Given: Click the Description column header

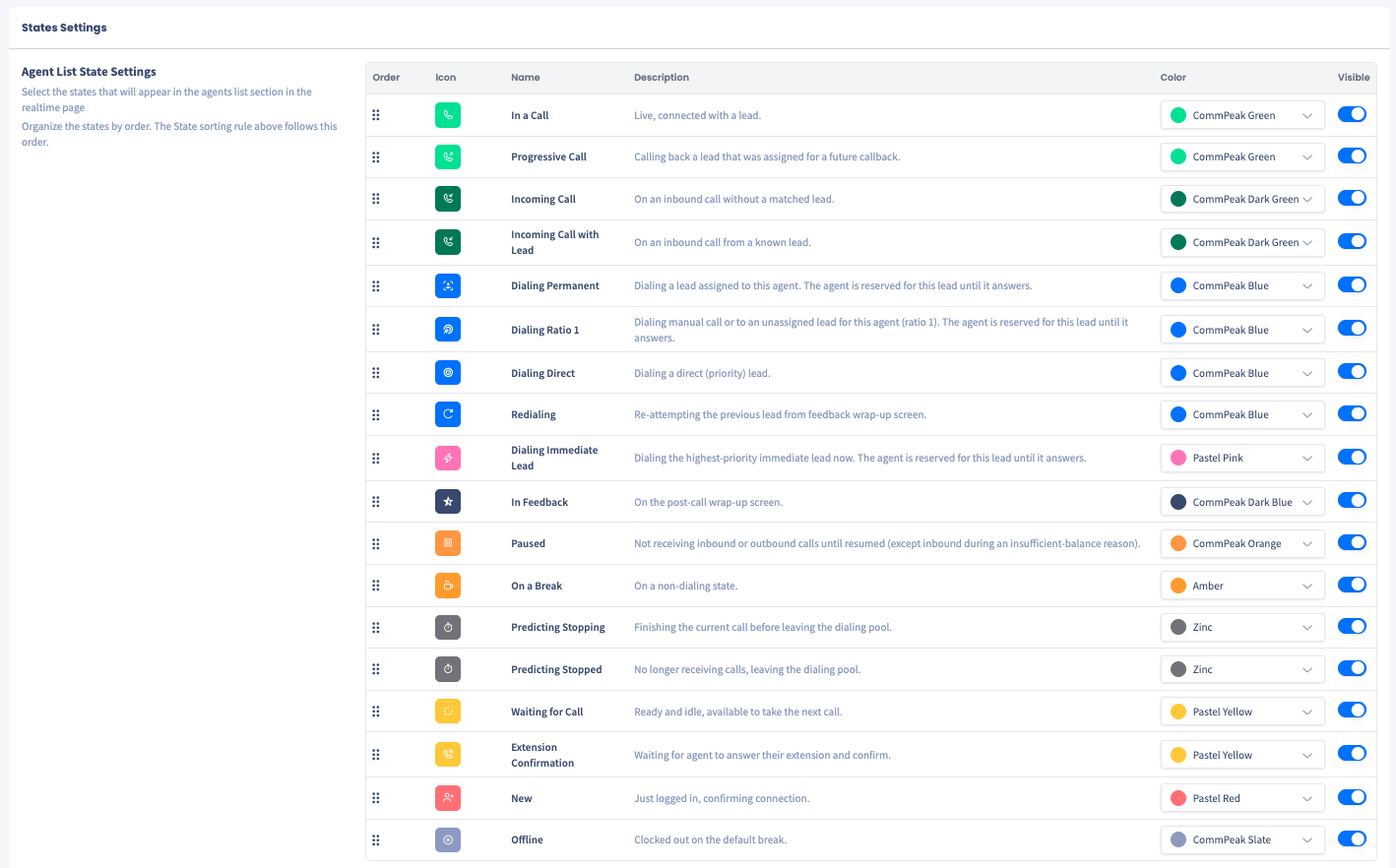Looking at the screenshot, I should (x=662, y=77).
